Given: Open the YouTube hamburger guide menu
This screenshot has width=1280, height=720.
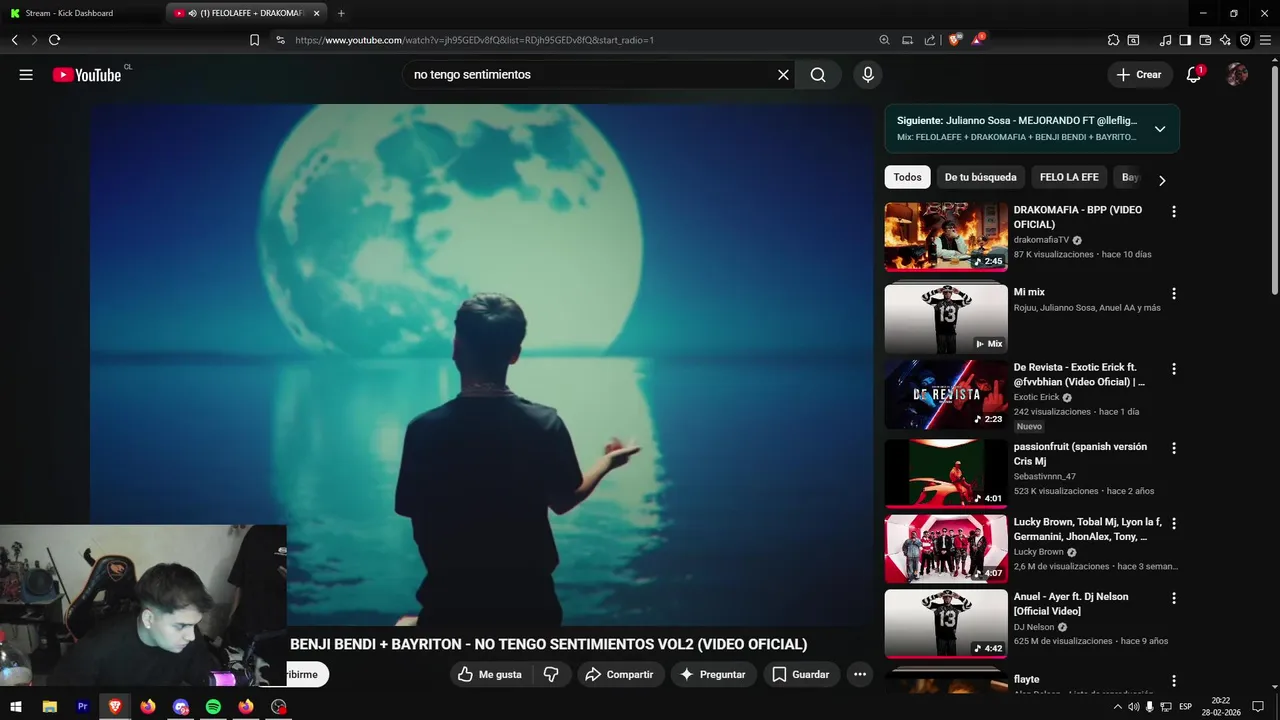Looking at the screenshot, I should coord(26,75).
